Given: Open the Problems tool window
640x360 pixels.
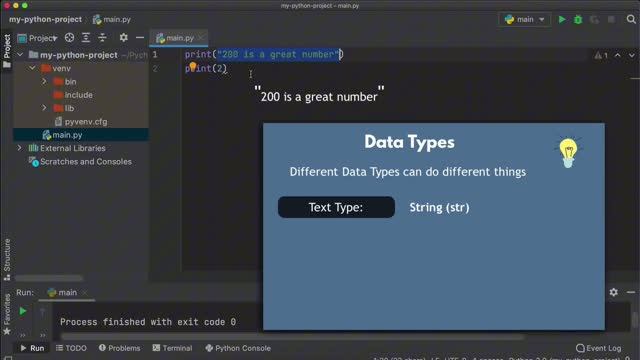Looking at the screenshot, I should point(120,348).
